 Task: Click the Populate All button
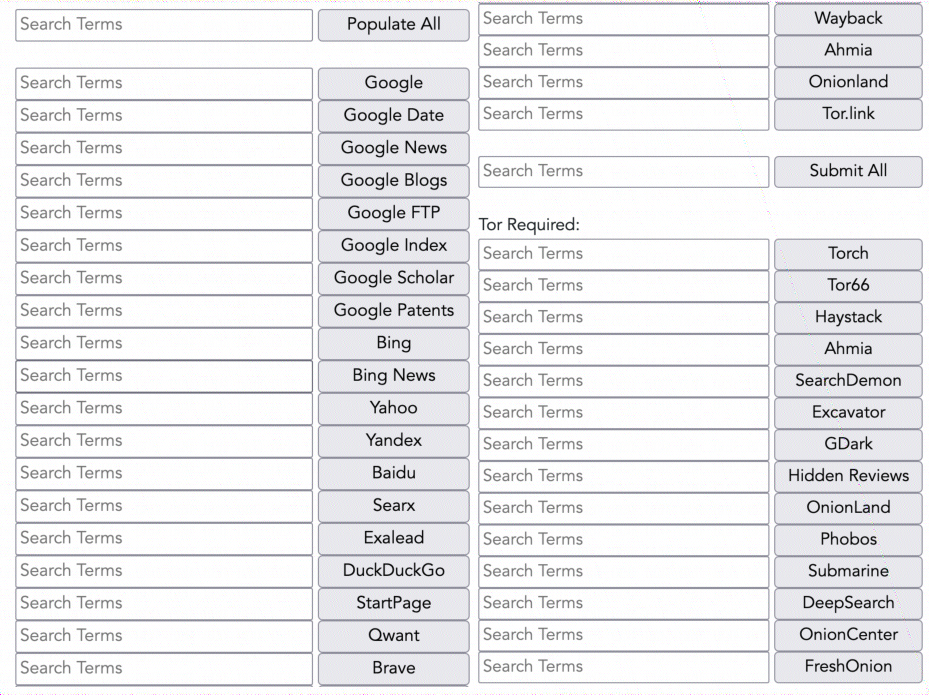tap(393, 25)
